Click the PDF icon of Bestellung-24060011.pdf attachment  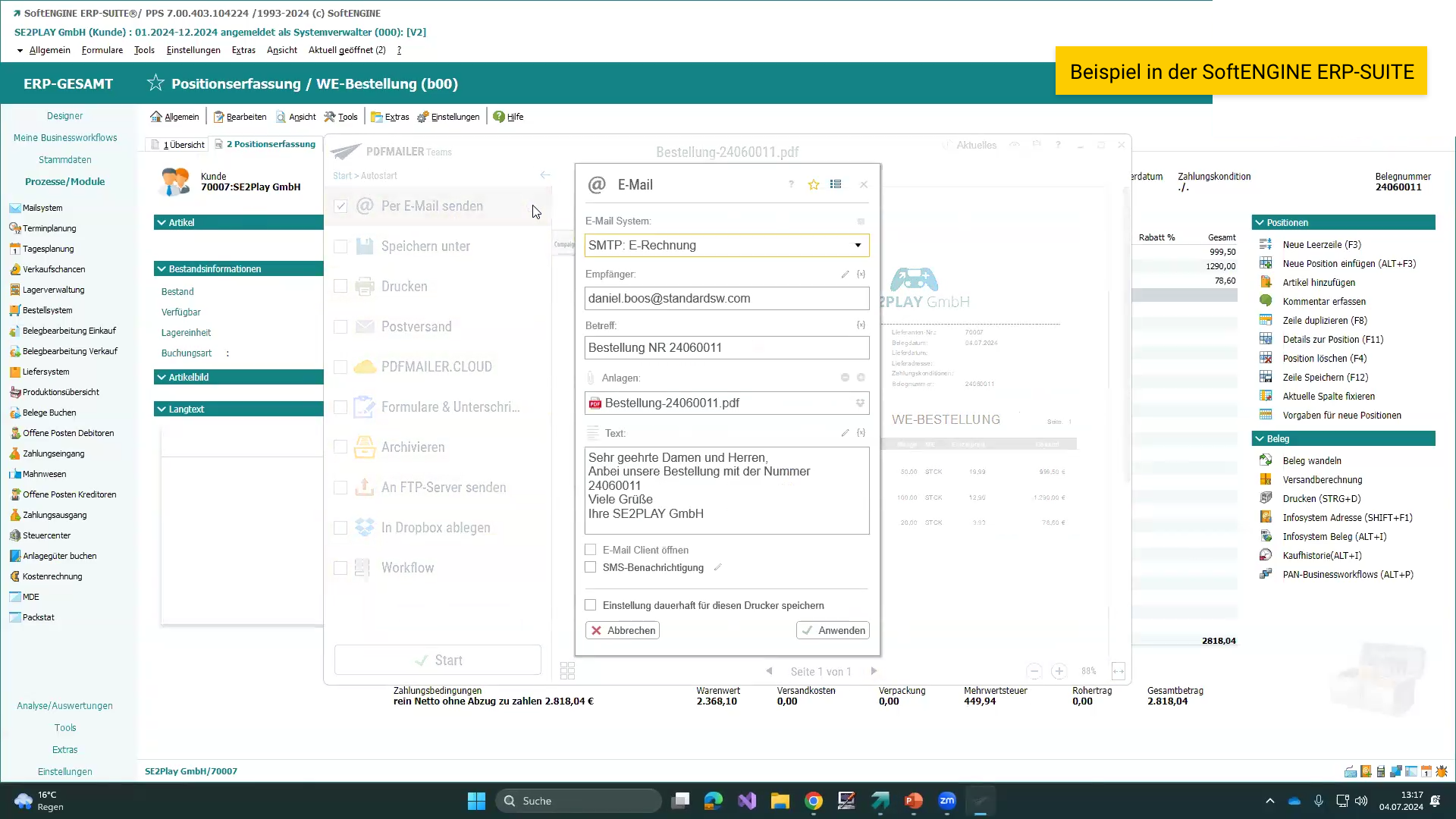coord(595,403)
